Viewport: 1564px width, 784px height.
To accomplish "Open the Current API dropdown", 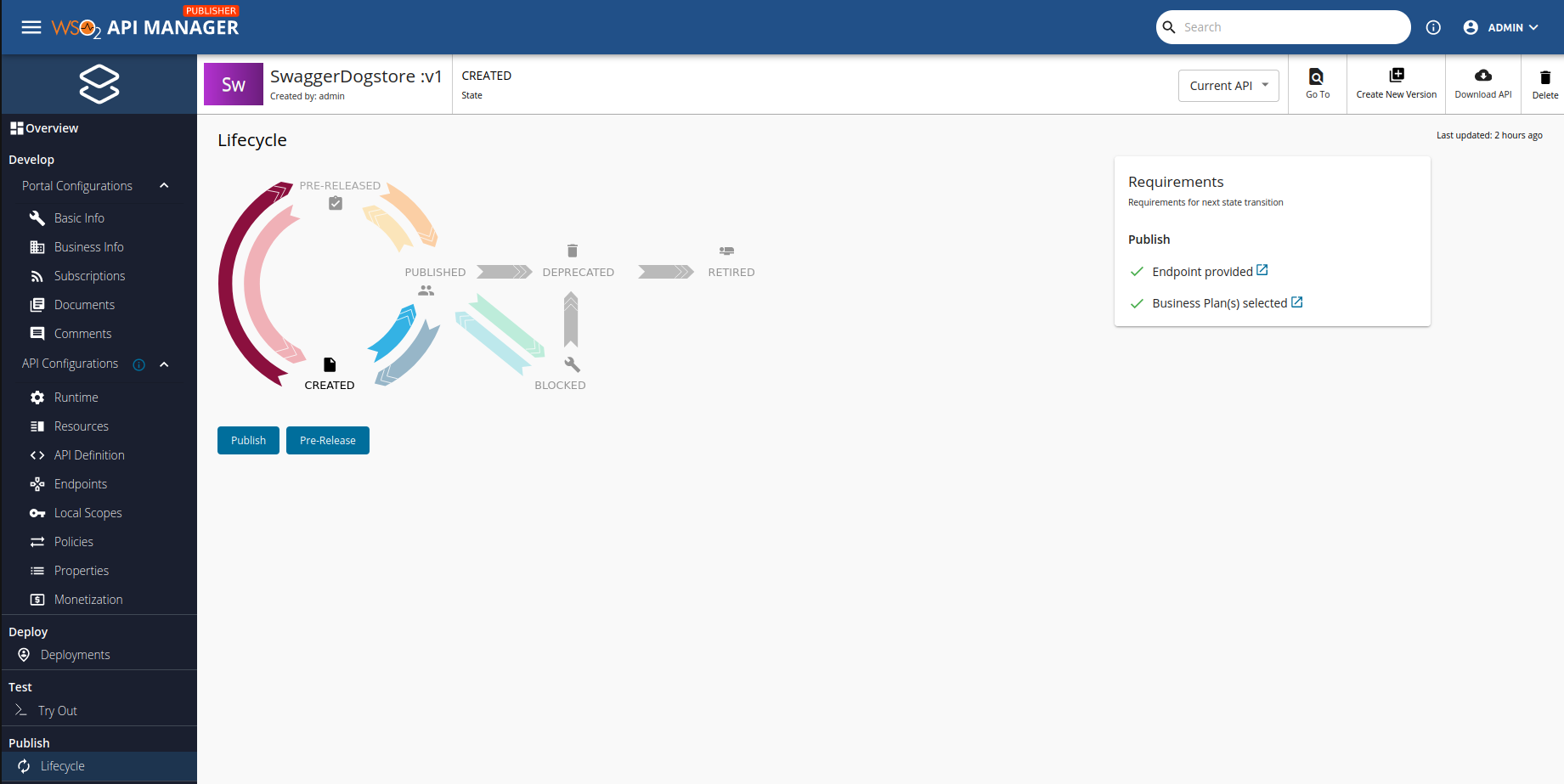I will [1228, 86].
